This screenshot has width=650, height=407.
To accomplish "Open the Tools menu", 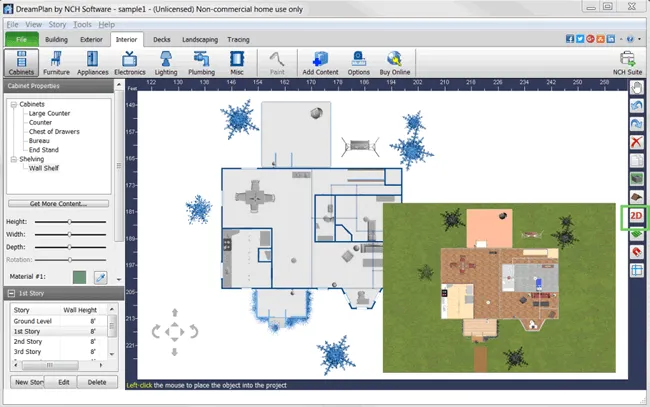I will (x=82, y=24).
